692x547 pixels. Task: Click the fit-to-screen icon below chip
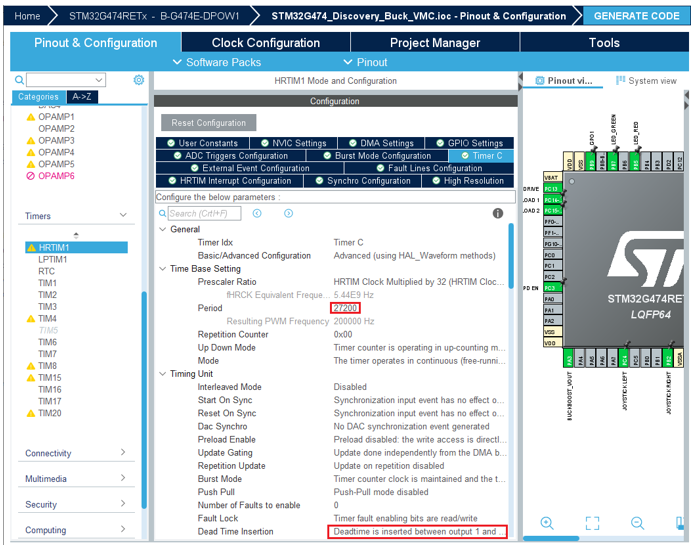click(x=592, y=523)
